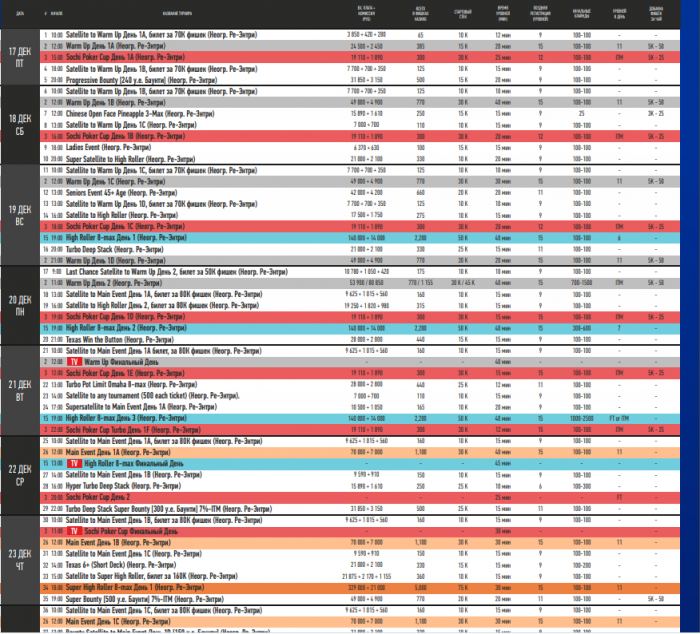Image resolution: width=700 pixels, height=634 pixels.
Task: Pick the 21 ДЕК ВТ date block
Action: coord(20,390)
